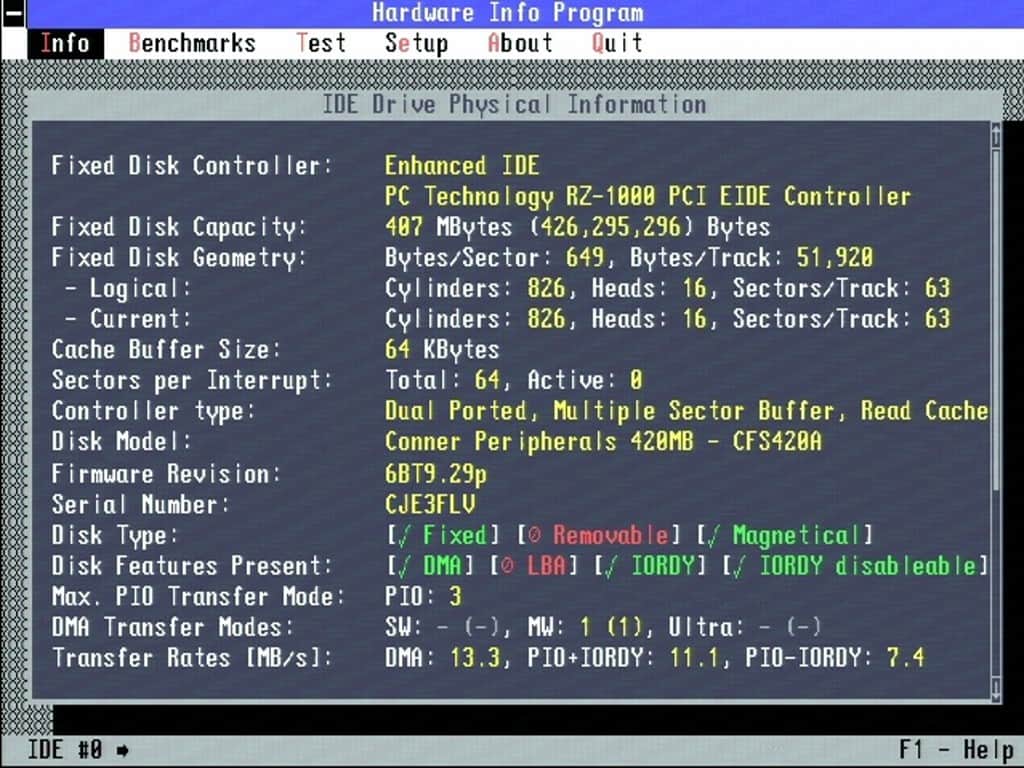This screenshot has width=1024, height=768.
Task: Click the IORDY feature indicator
Action: (650, 566)
